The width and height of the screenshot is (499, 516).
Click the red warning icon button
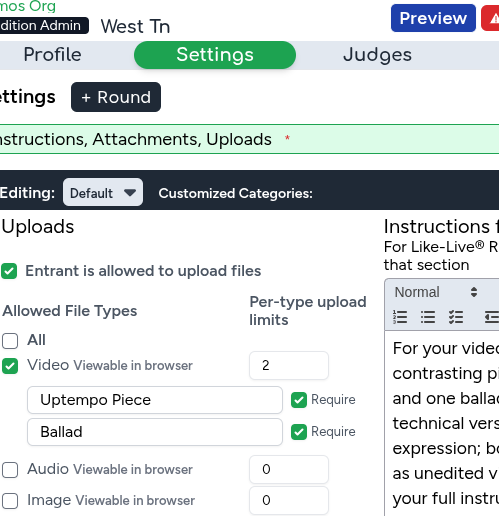coord(490,18)
